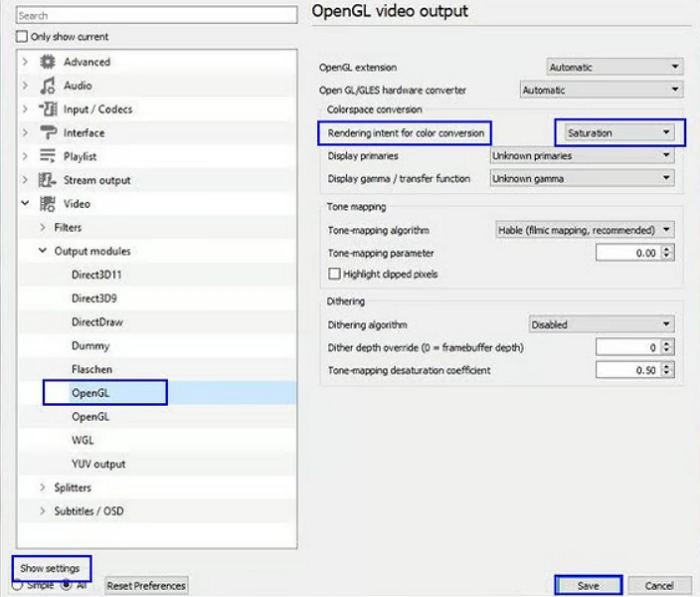Expand the Advanced tree node

pos(25,62)
